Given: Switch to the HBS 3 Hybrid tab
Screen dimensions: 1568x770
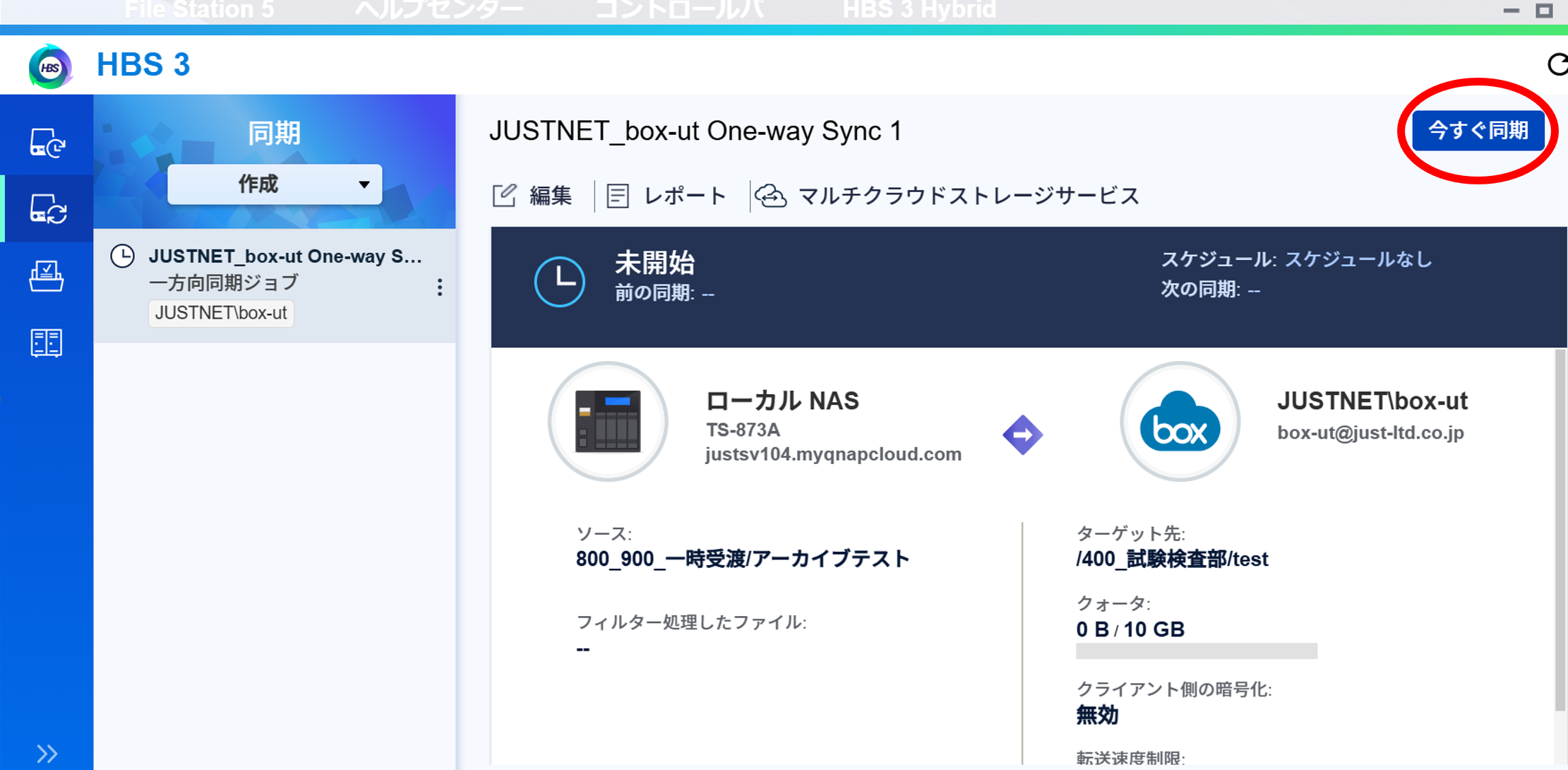Looking at the screenshot, I should (x=919, y=11).
